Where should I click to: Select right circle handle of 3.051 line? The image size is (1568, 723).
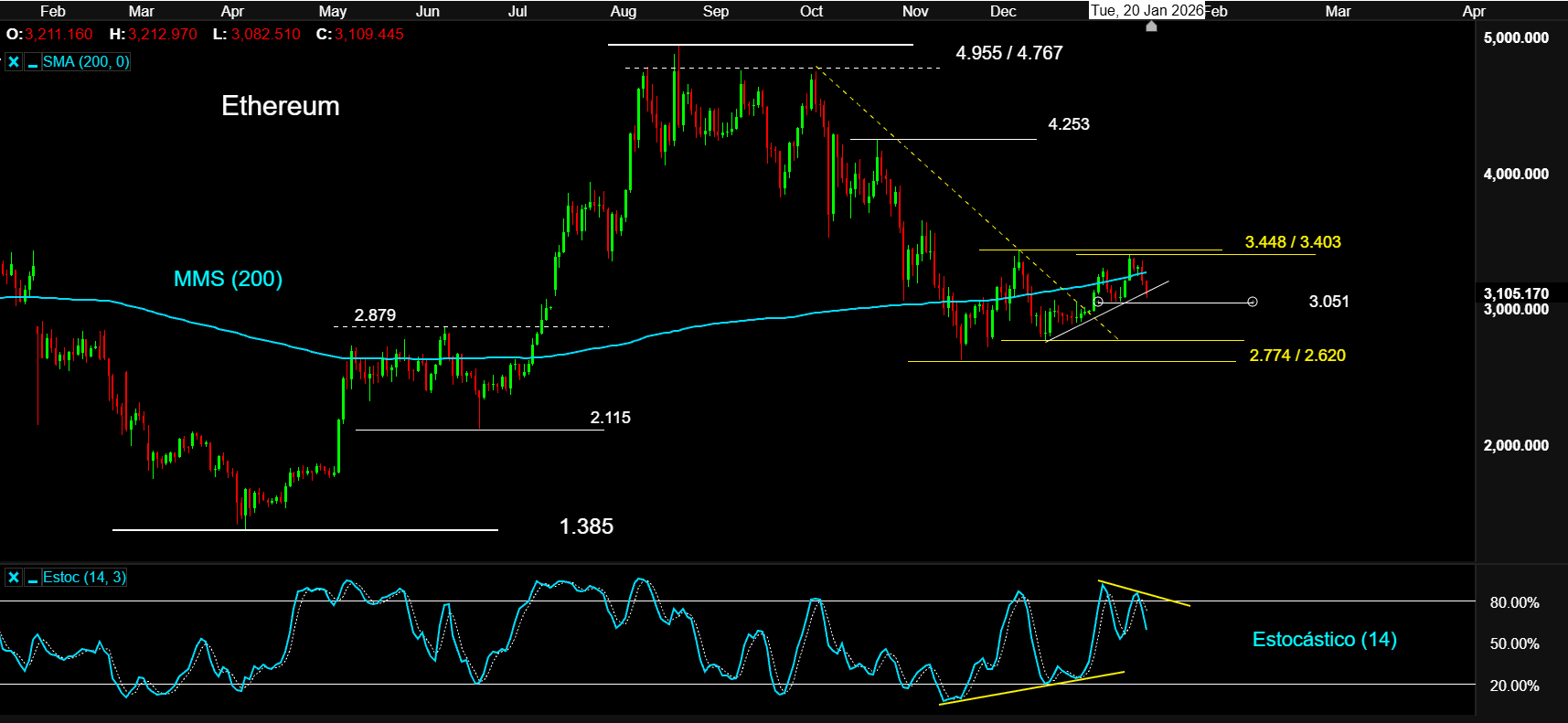click(1253, 302)
